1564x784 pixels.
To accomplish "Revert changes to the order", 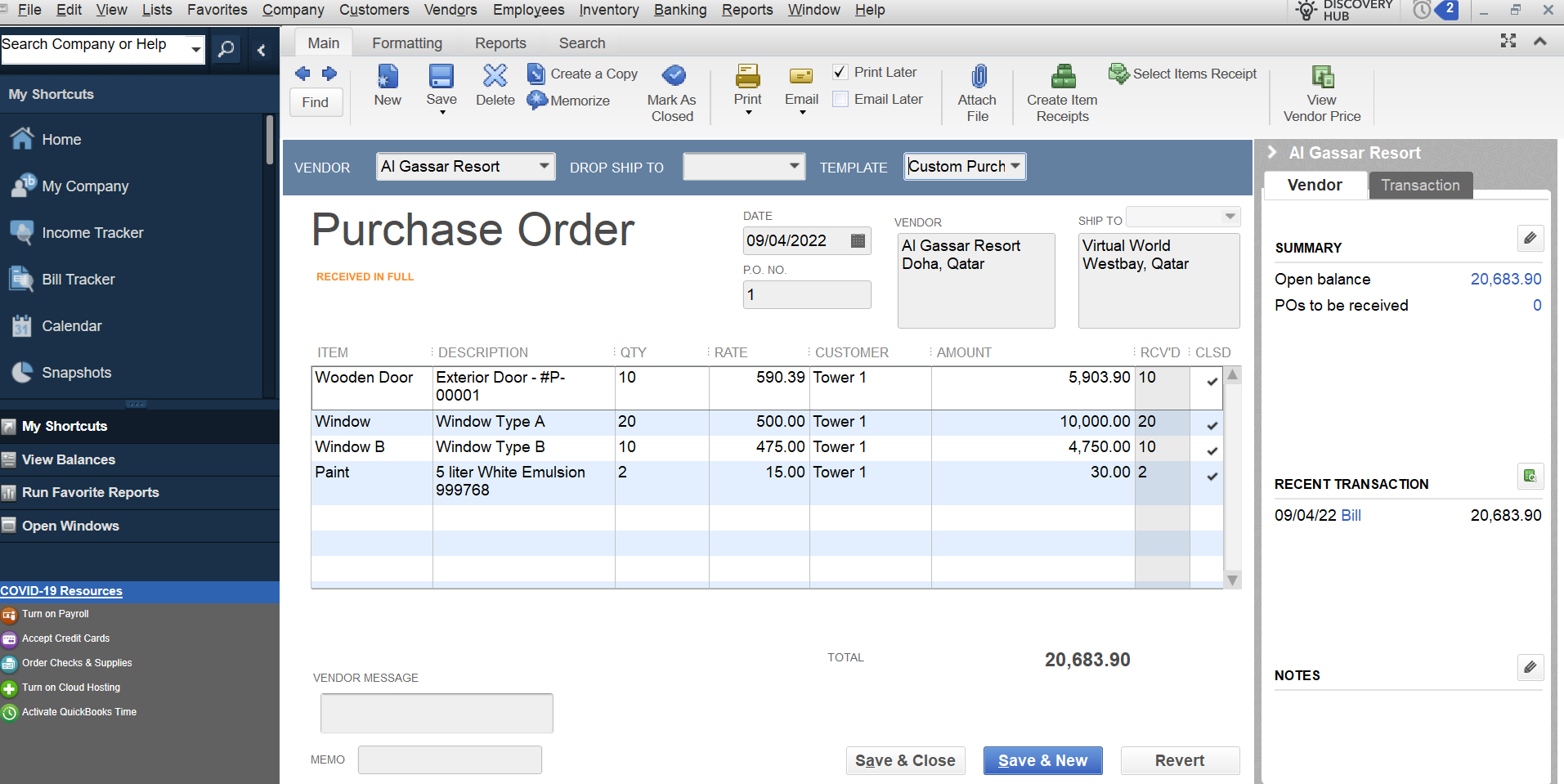I will tap(1180, 760).
